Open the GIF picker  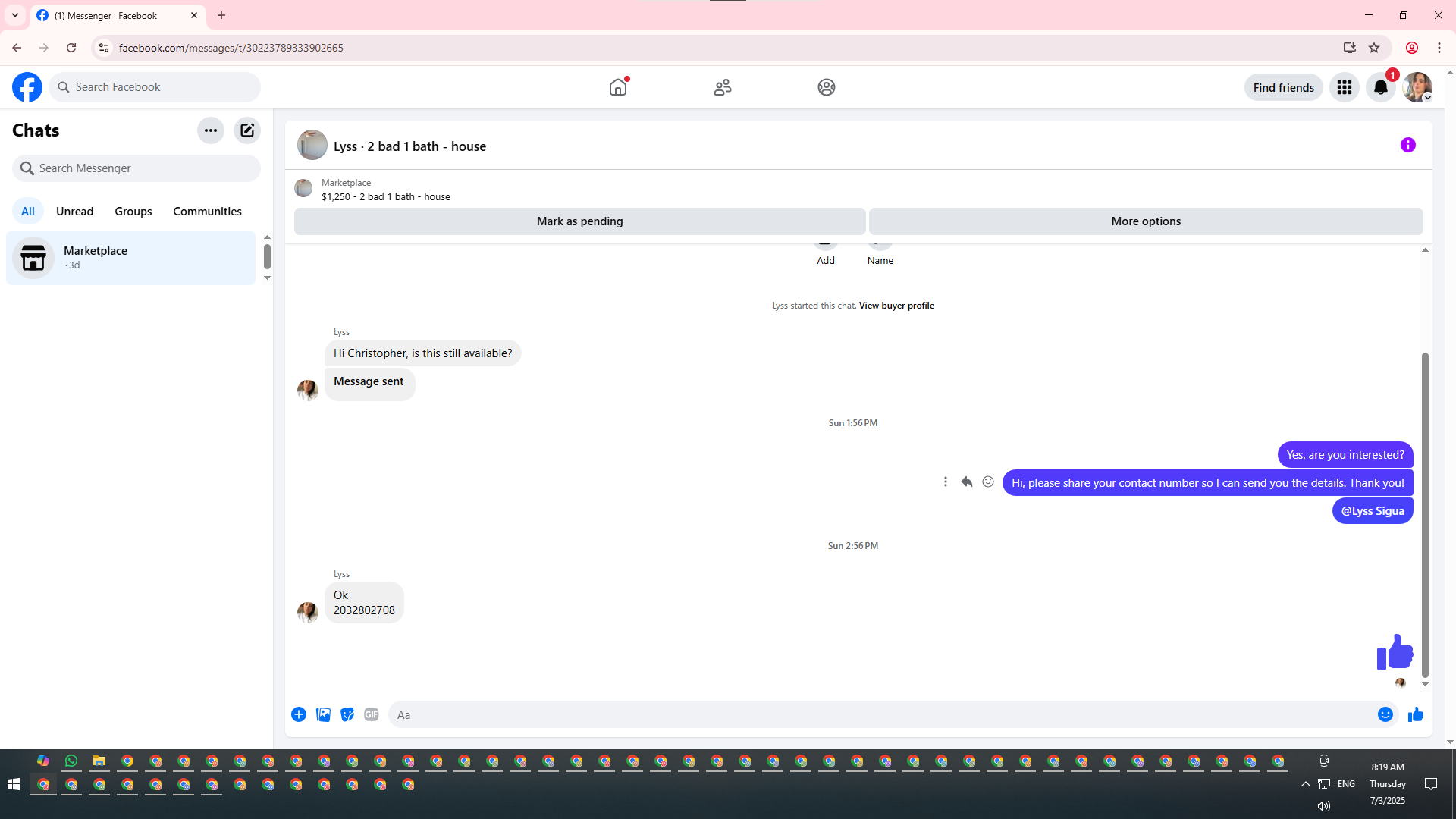point(371,714)
